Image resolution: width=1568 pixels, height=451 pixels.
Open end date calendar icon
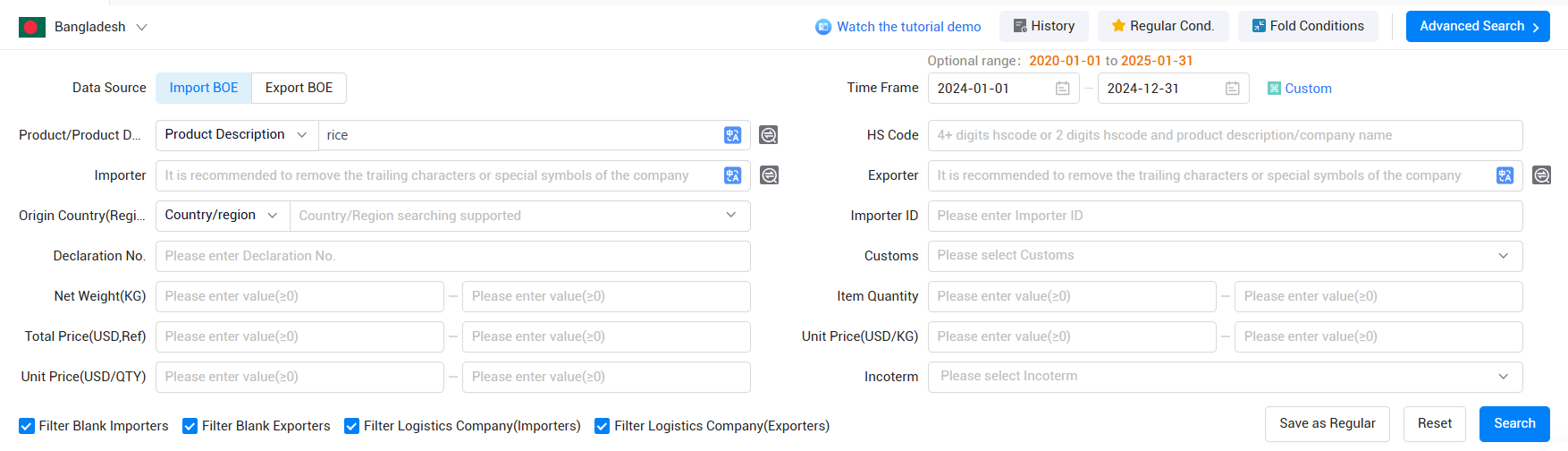[1232, 89]
